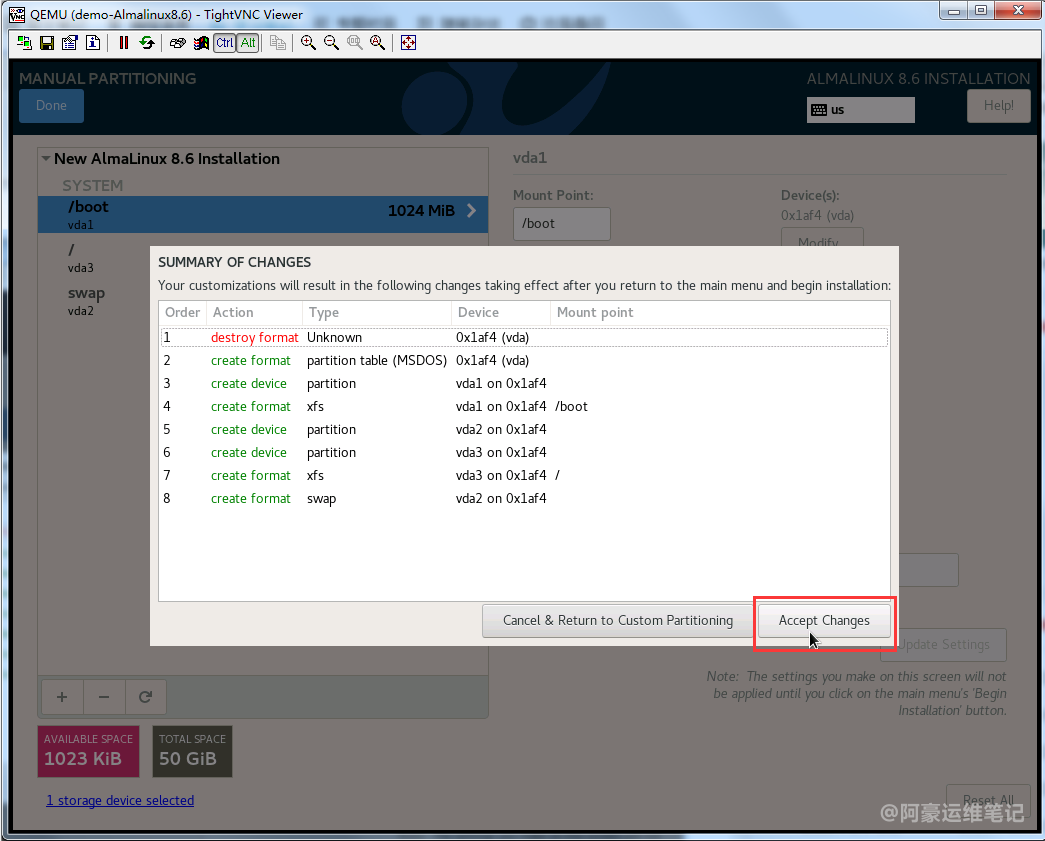This screenshot has width=1045, height=841.
Task: Select row 3 create device vda1
Action: pyautogui.click(x=524, y=383)
